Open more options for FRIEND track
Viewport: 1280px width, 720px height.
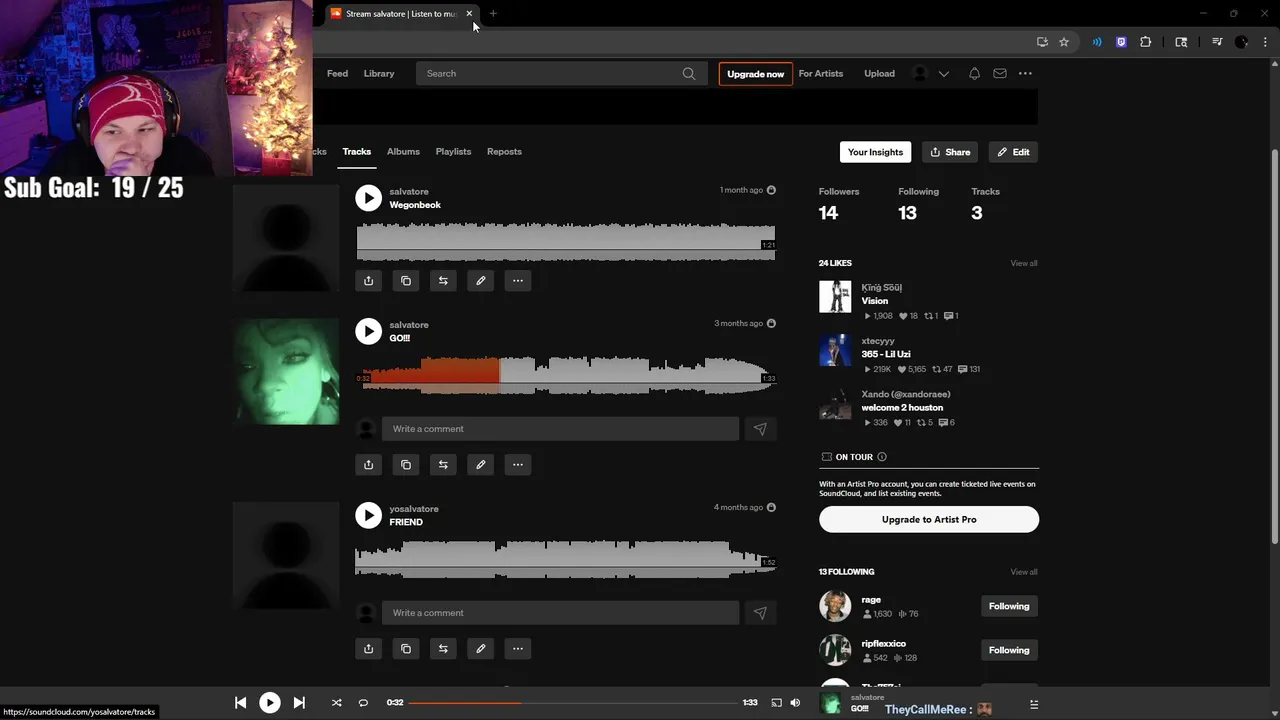click(518, 649)
